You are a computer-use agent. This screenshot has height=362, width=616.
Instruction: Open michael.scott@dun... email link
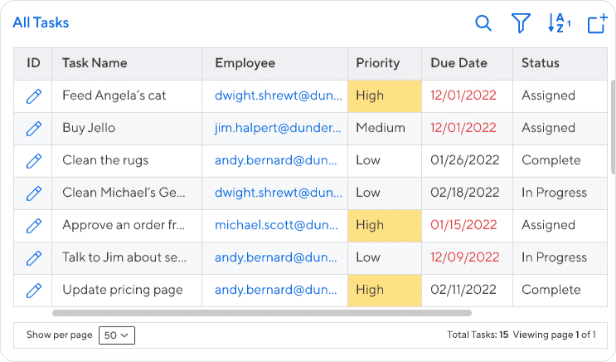pos(276,225)
